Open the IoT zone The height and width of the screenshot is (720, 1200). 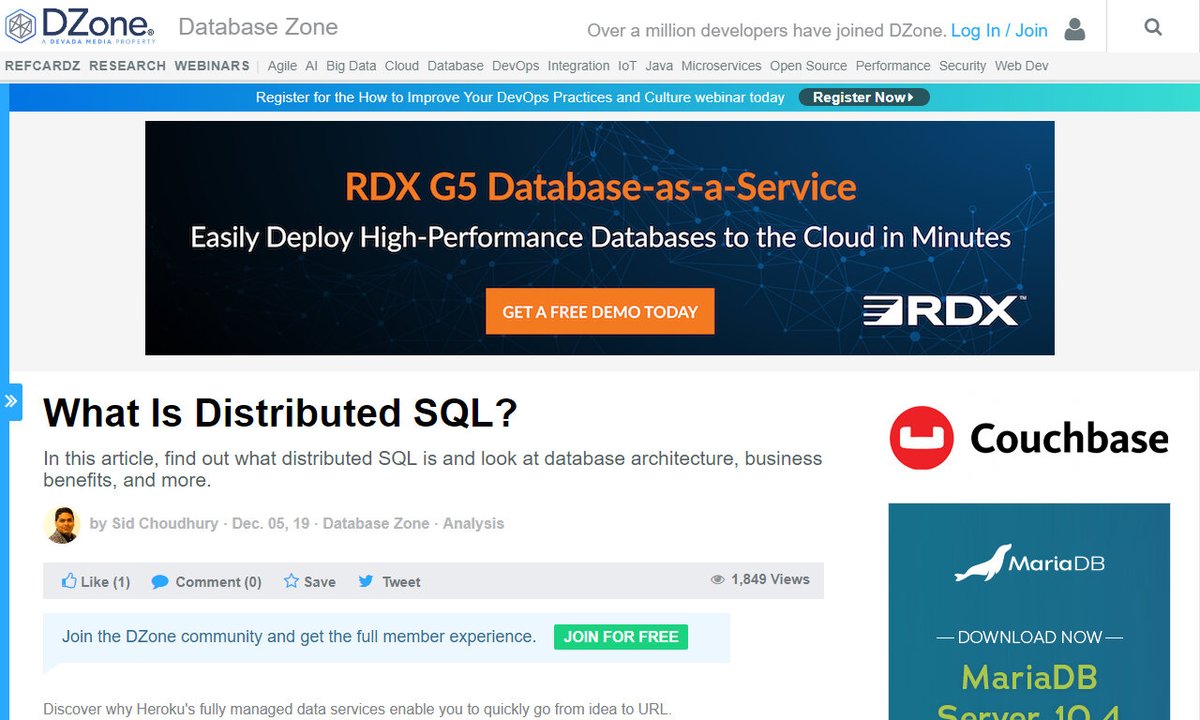tap(627, 66)
